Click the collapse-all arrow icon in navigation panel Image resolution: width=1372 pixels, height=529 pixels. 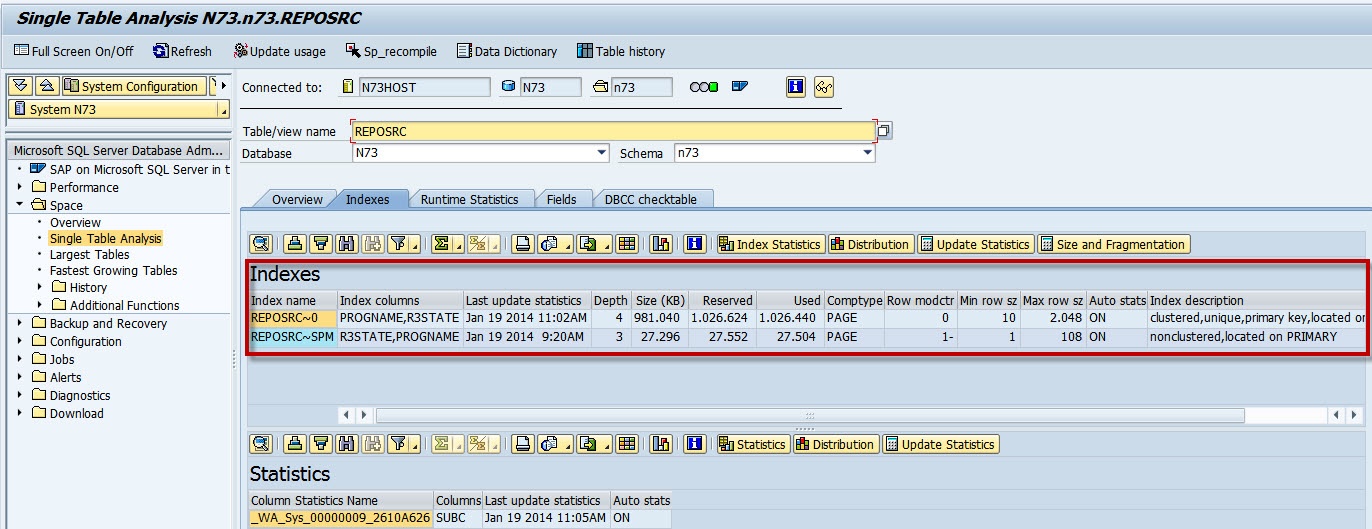(47, 86)
